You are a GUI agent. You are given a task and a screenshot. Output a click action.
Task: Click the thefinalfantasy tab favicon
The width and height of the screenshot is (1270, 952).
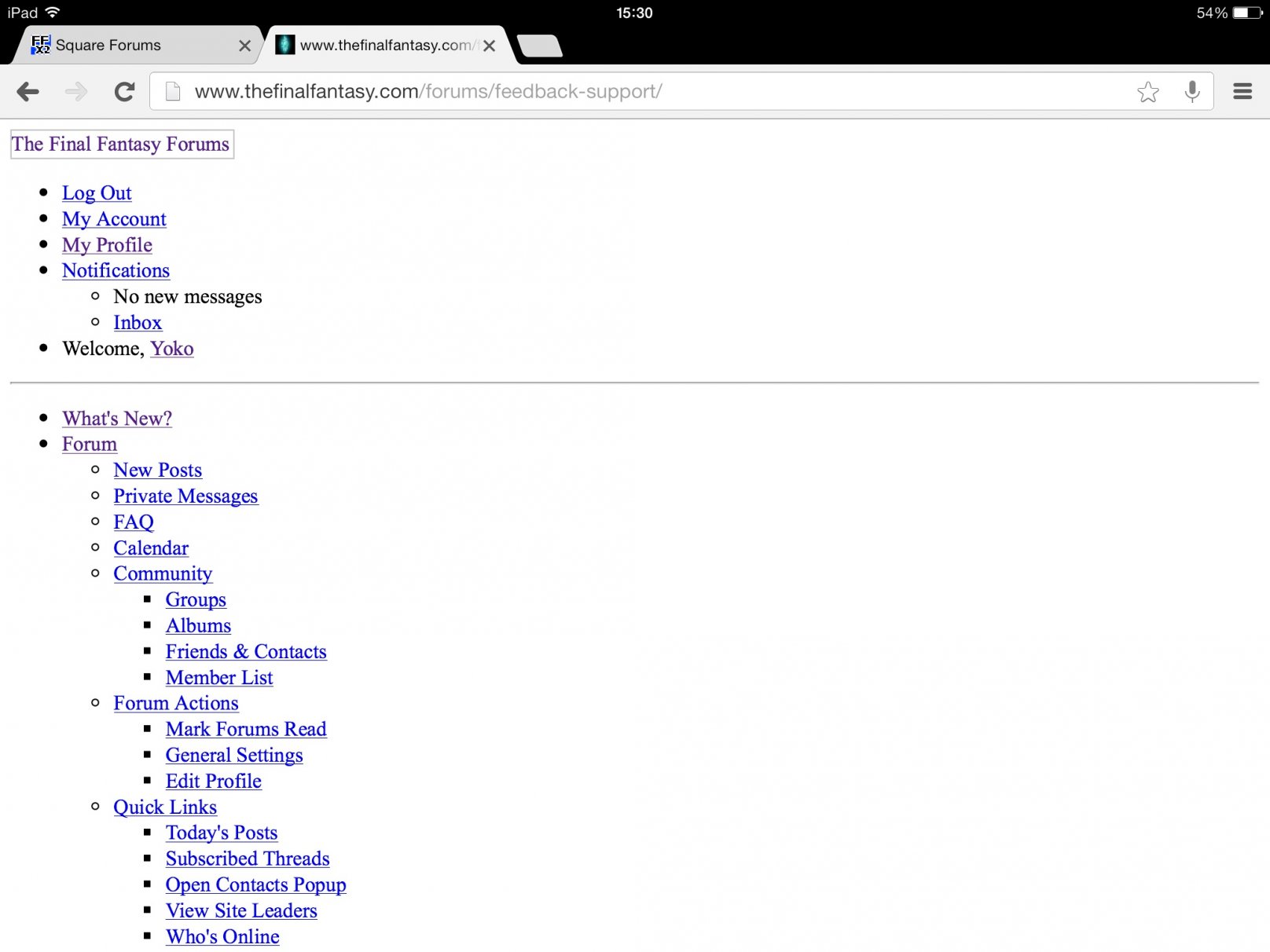pos(285,45)
